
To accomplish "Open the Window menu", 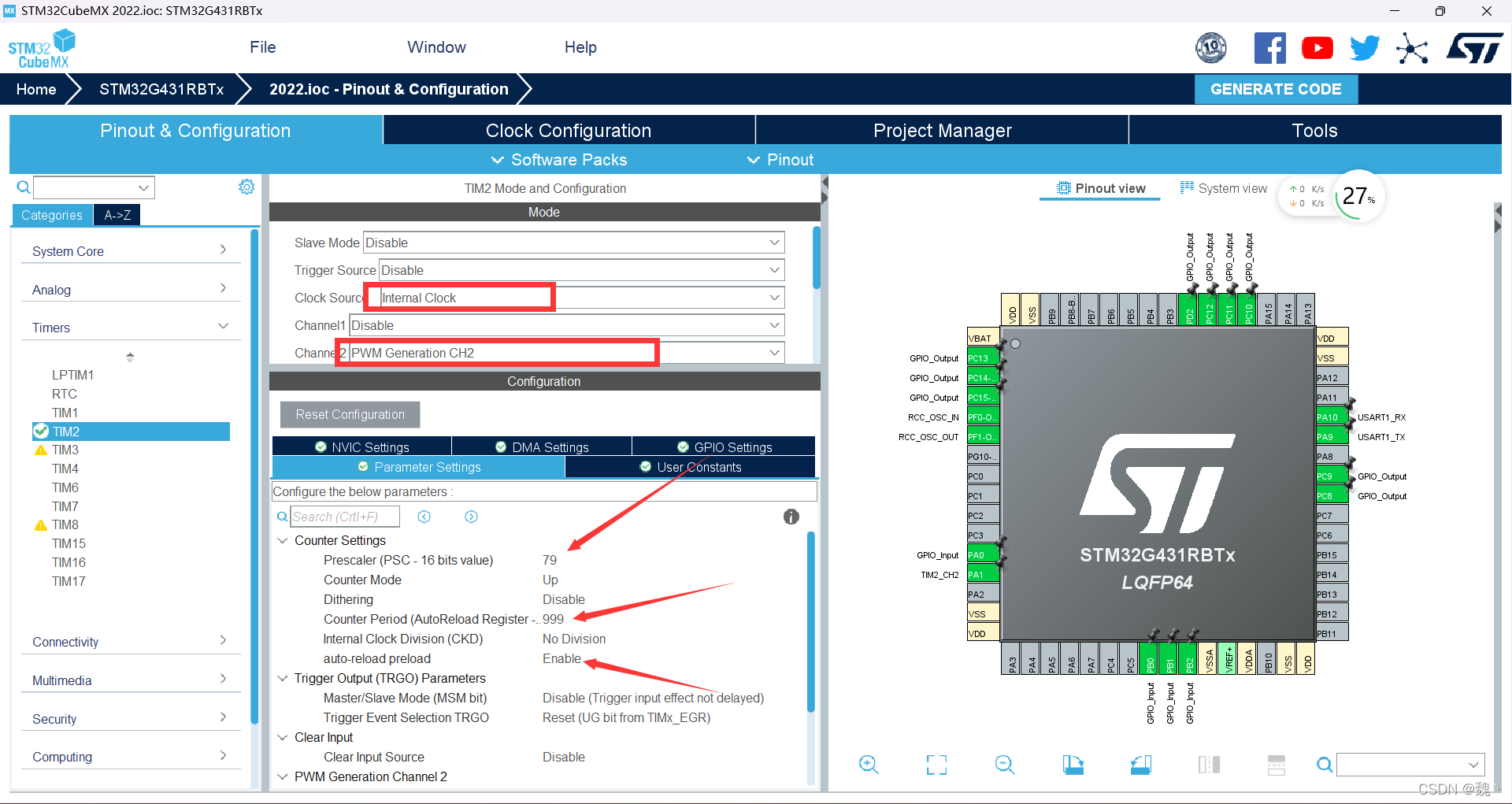I will pos(436,47).
